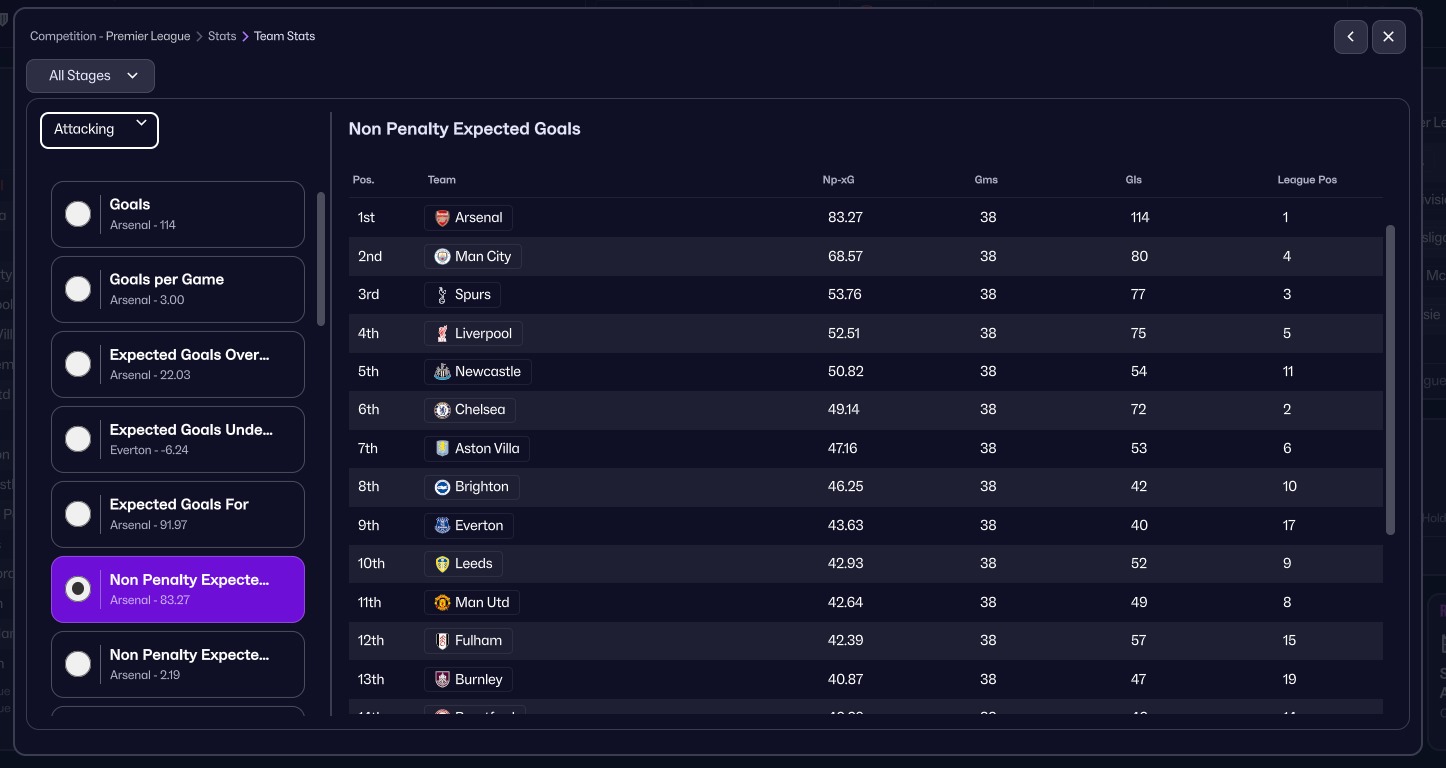Viewport: 1446px width, 768px height.
Task: Select Goals per Game radio button
Action: point(78,289)
